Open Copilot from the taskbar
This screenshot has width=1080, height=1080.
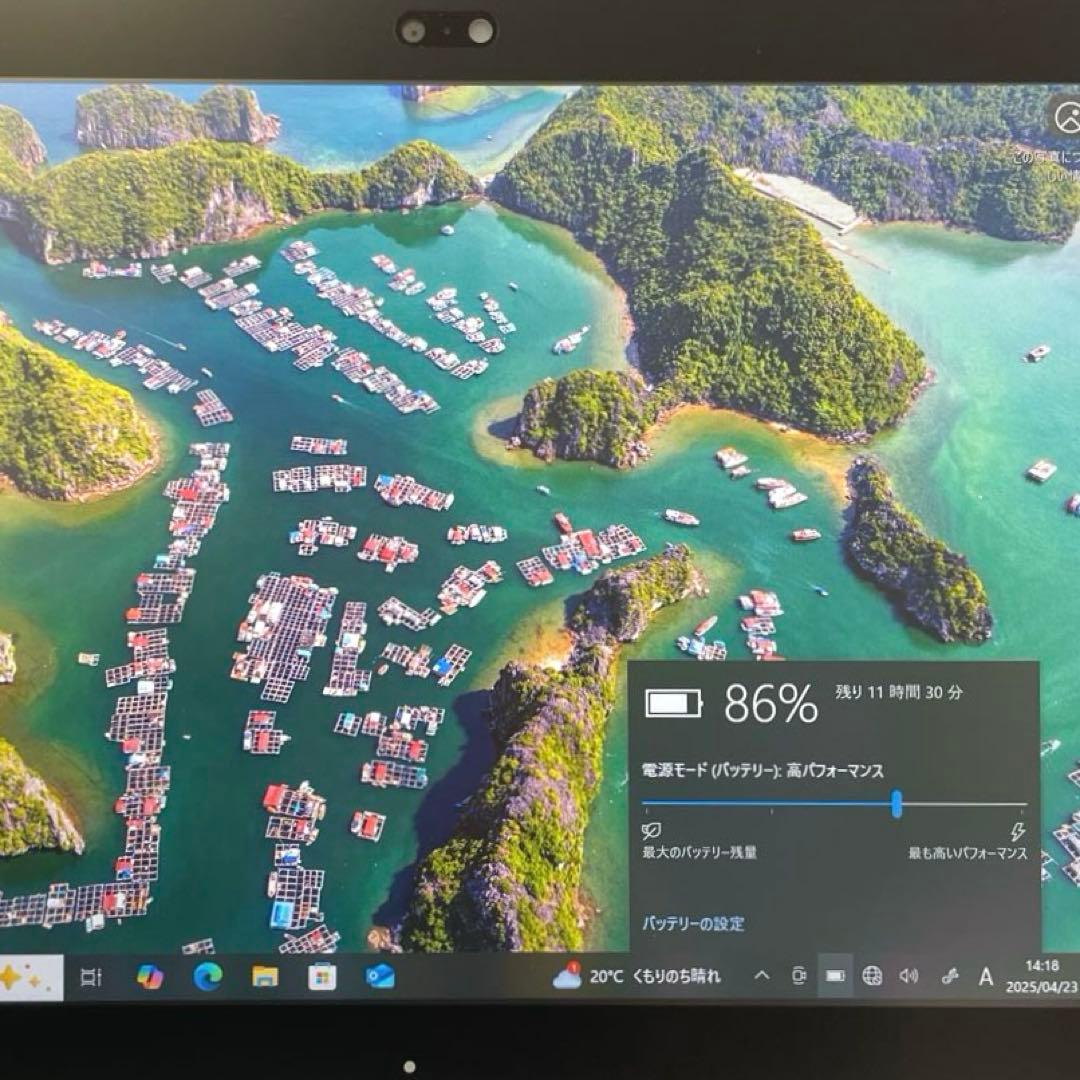(x=150, y=977)
